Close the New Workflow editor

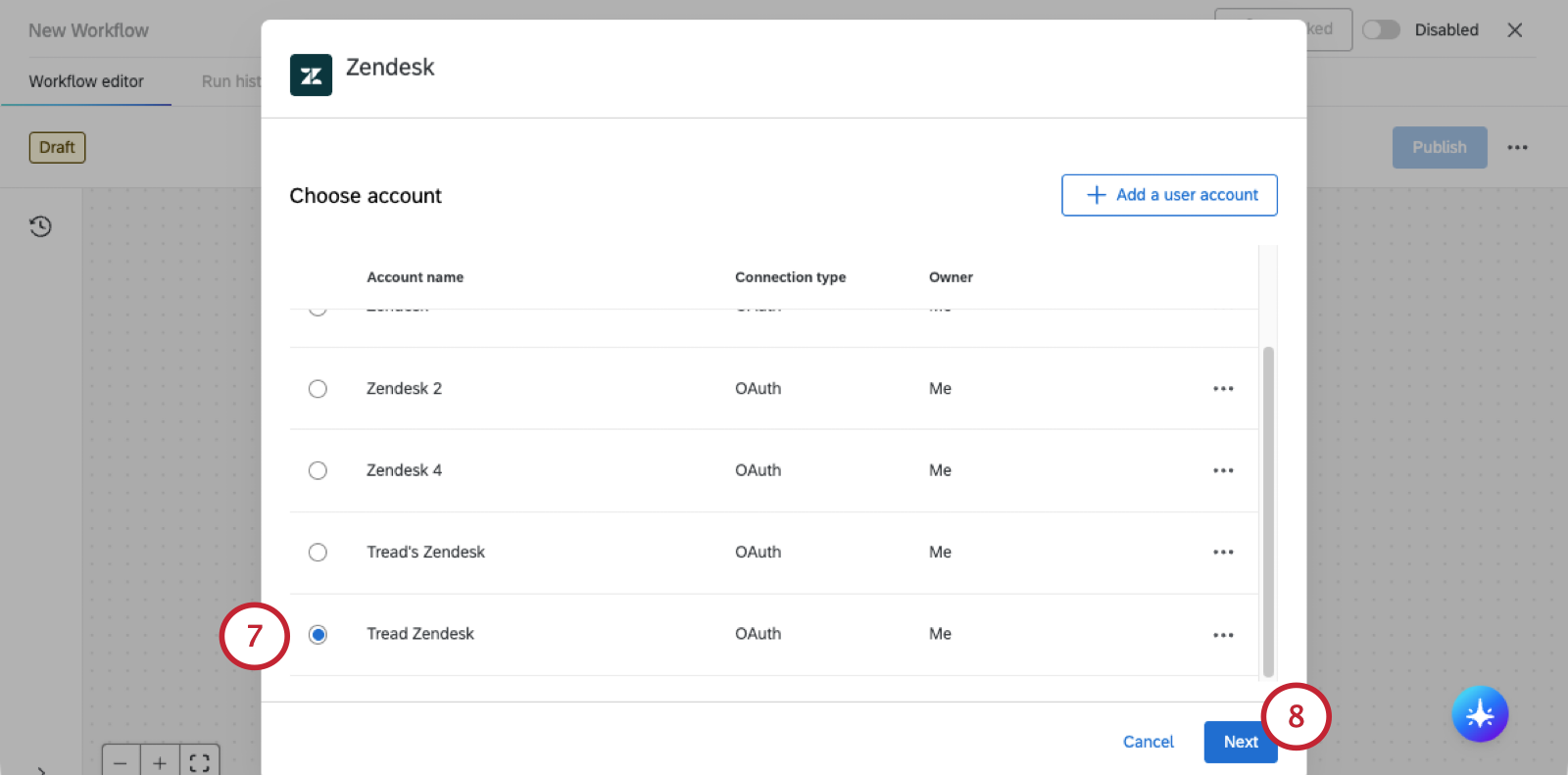pyautogui.click(x=1514, y=30)
